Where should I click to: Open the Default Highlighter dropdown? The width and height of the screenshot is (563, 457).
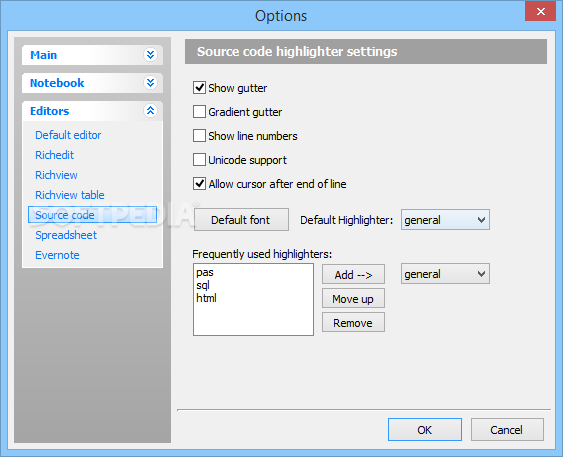coord(445,220)
